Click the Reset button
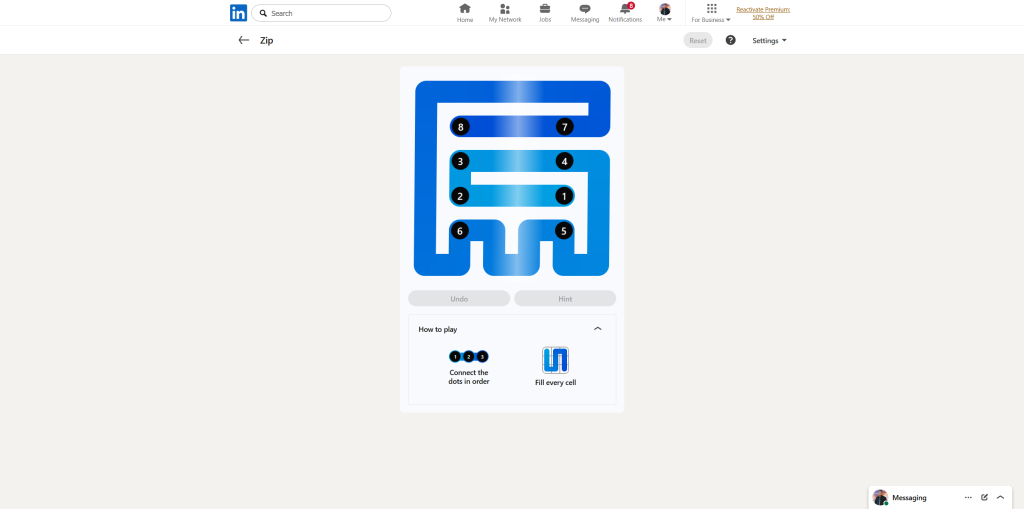The image size is (1024, 509). (698, 40)
